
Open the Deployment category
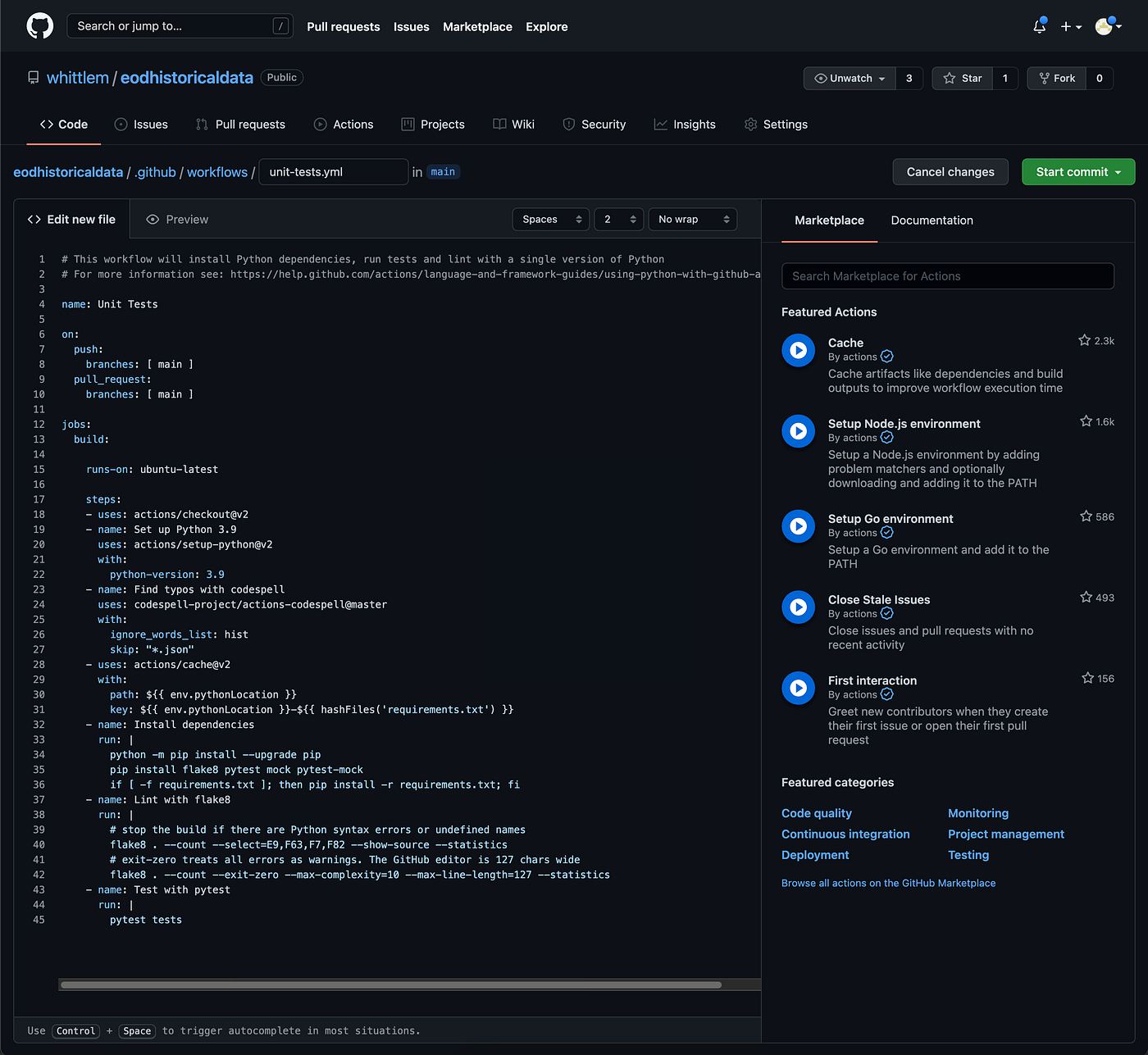[815, 855]
